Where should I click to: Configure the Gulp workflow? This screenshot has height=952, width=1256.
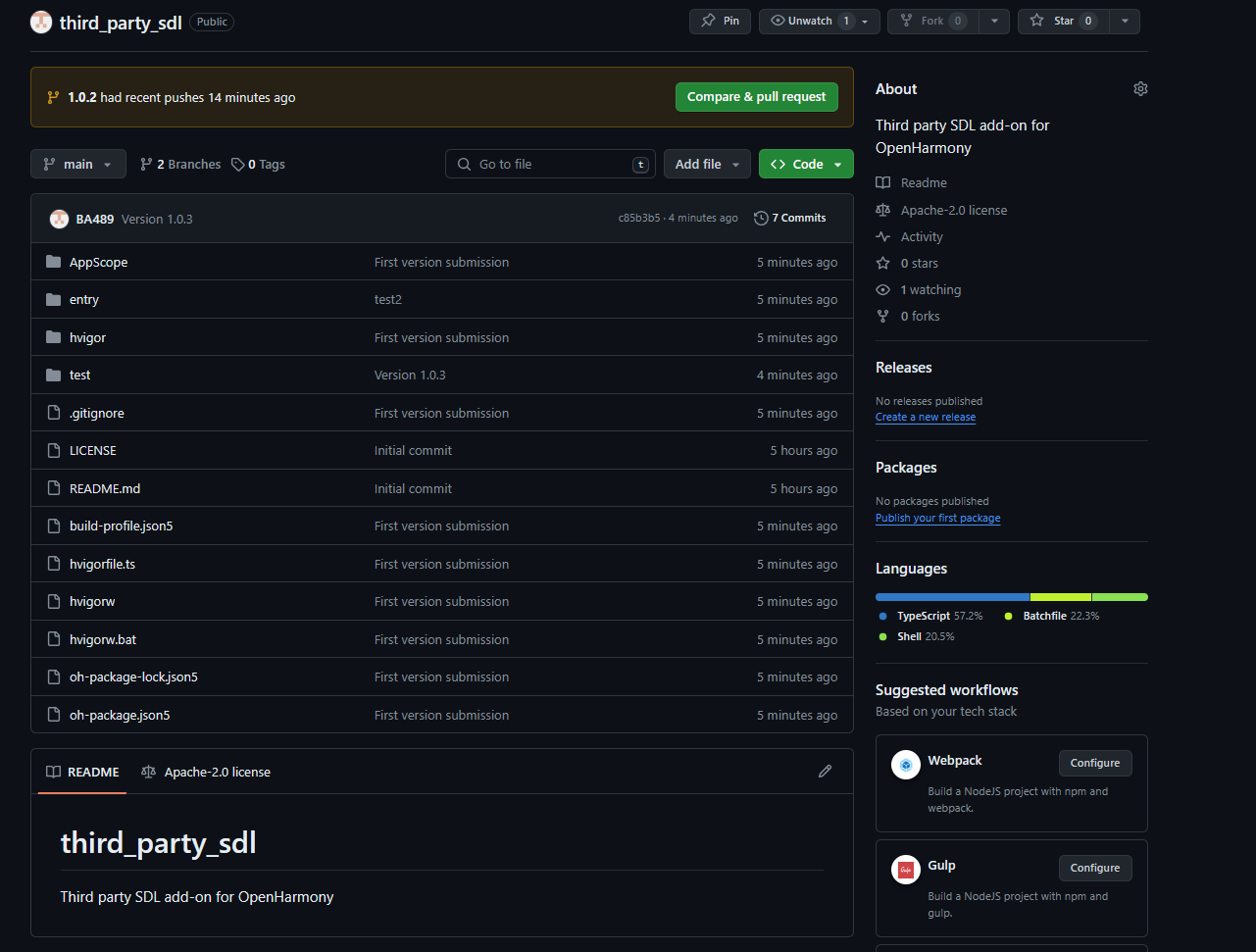pos(1095,868)
